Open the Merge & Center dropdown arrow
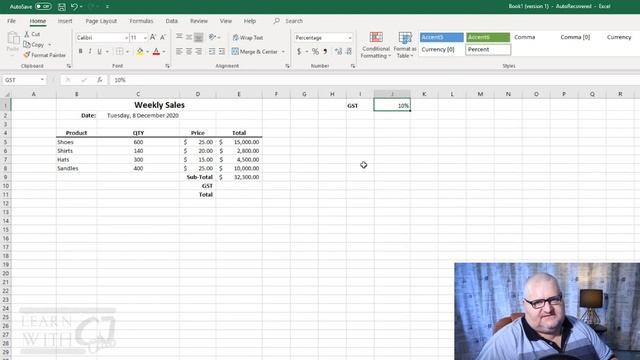640x360 pixels. click(x=283, y=52)
